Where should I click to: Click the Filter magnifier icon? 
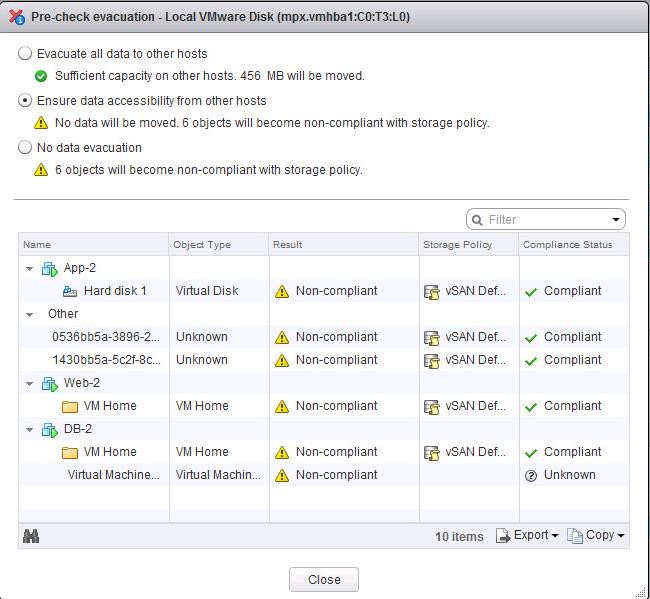click(x=477, y=220)
